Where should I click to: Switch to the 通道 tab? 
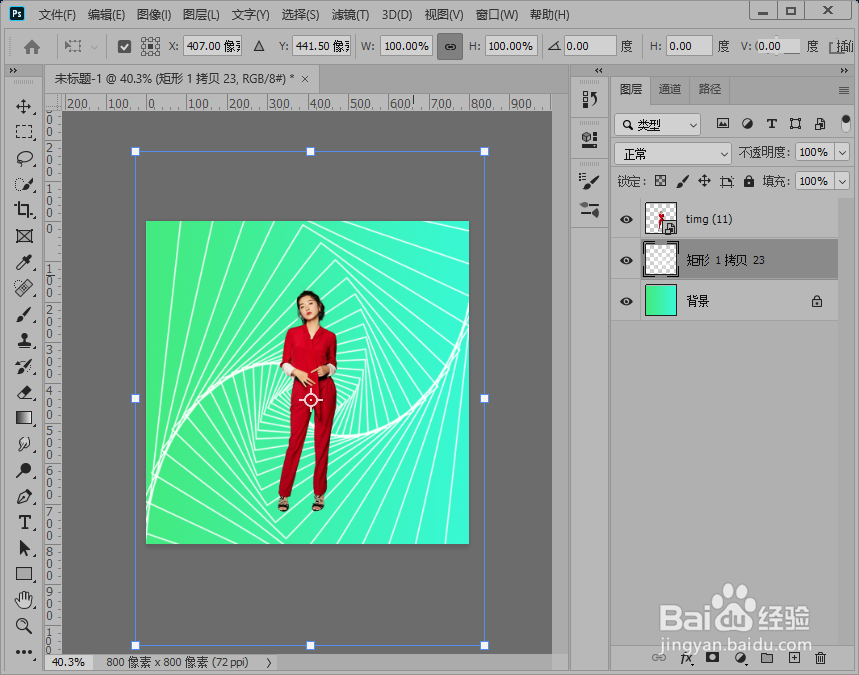[x=670, y=89]
